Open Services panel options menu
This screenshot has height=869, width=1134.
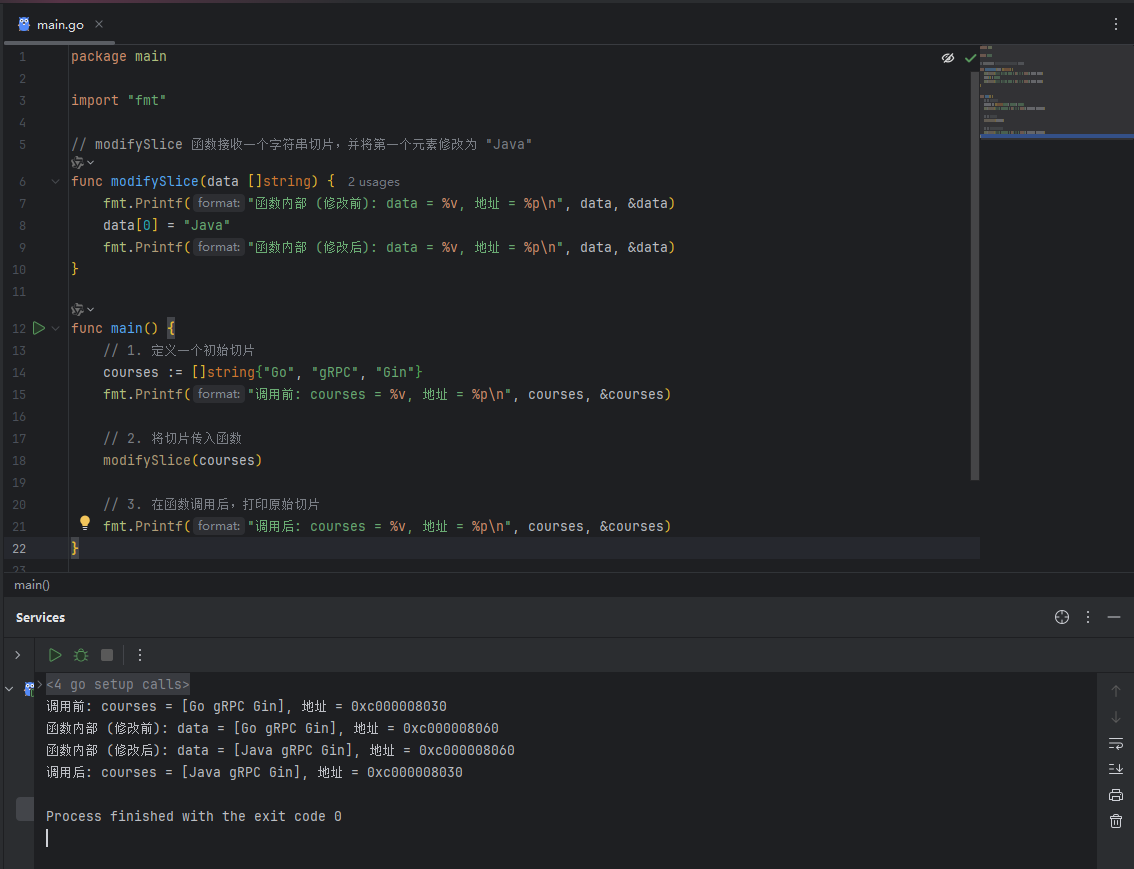[1088, 617]
